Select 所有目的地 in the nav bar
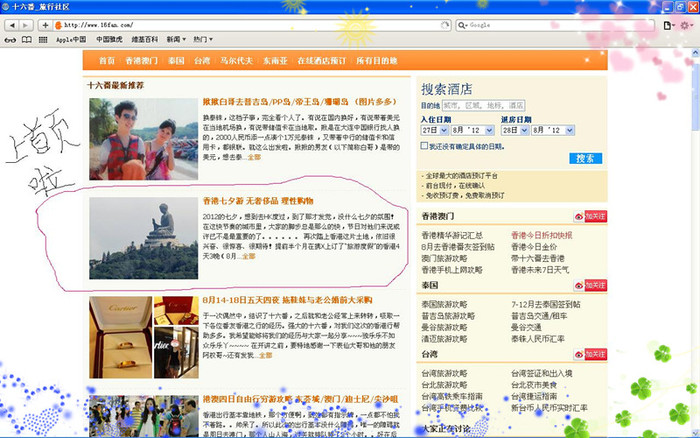Viewport: 700px width, 438px height. coord(376,61)
